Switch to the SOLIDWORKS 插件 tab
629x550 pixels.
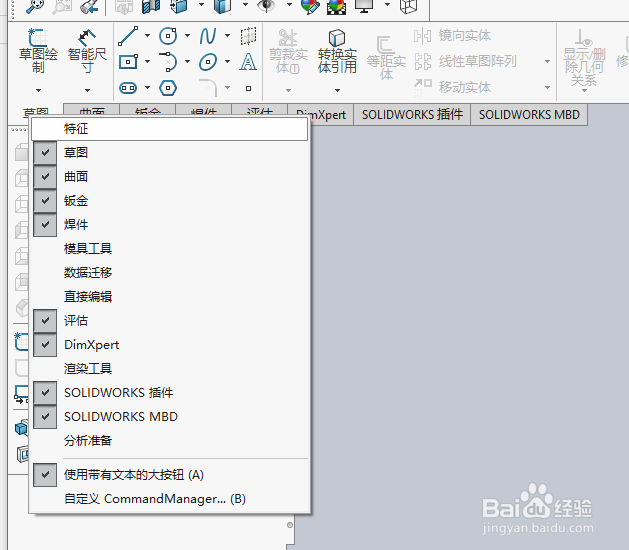(x=412, y=115)
